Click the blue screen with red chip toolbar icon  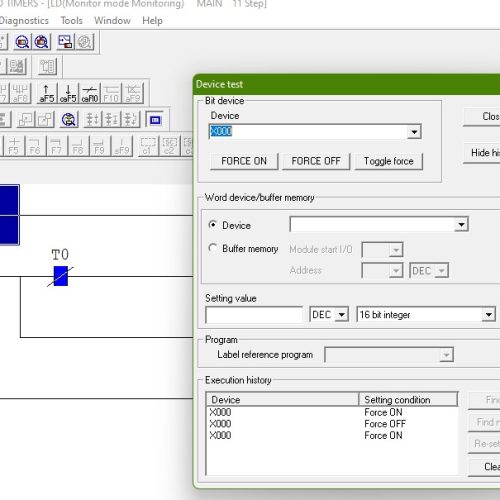pos(65,42)
